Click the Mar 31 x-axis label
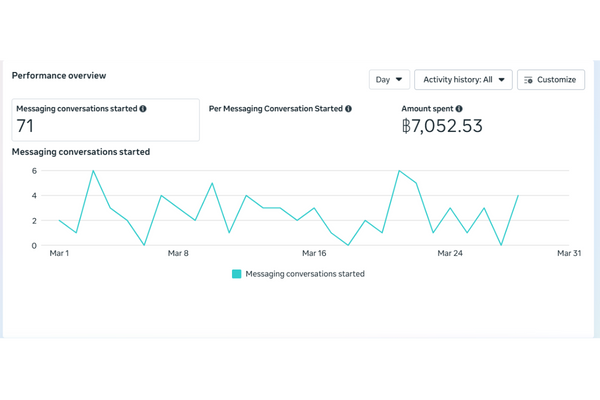Image resolution: width=600 pixels, height=400 pixels. click(569, 254)
